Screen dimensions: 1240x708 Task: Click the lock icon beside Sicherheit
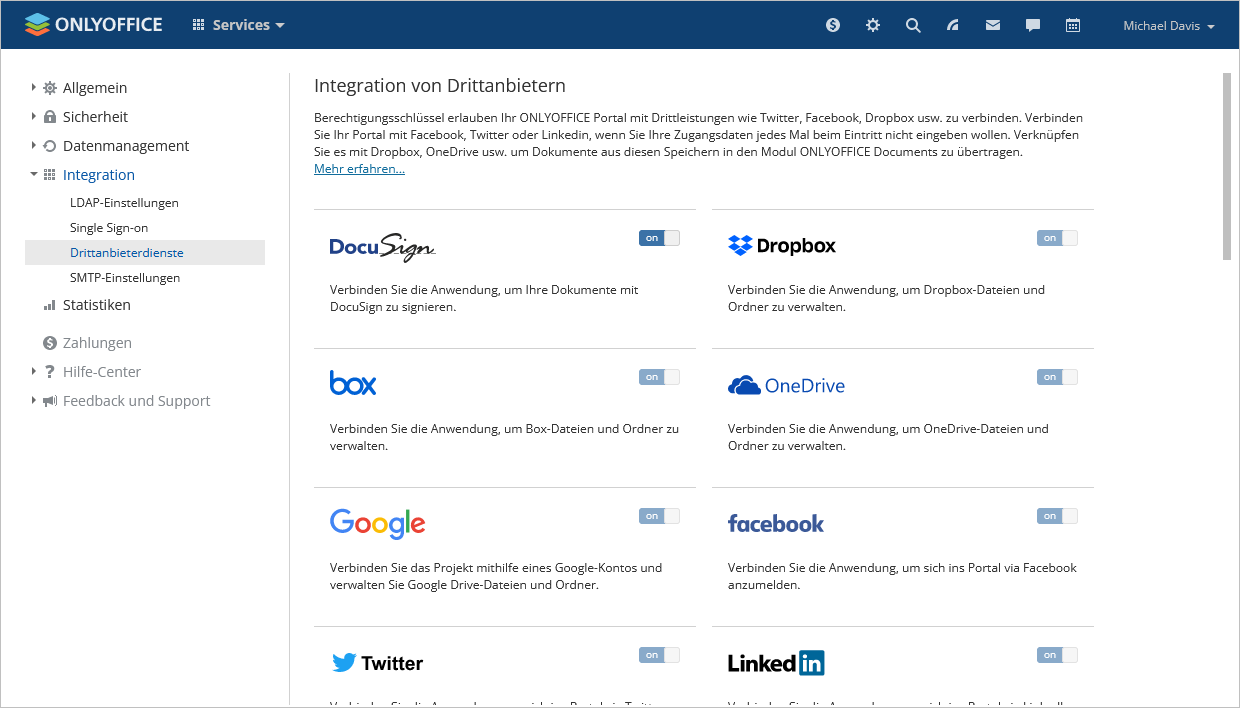pyautogui.click(x=50, y=117)
